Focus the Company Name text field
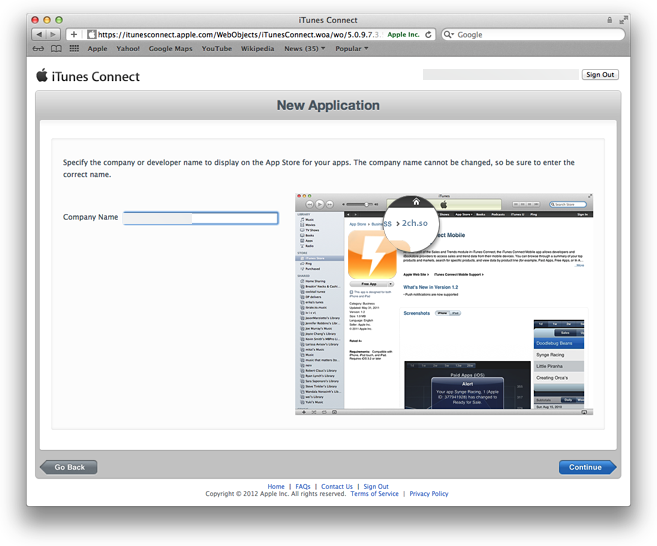The image size is (657, 546). (201, 218)
